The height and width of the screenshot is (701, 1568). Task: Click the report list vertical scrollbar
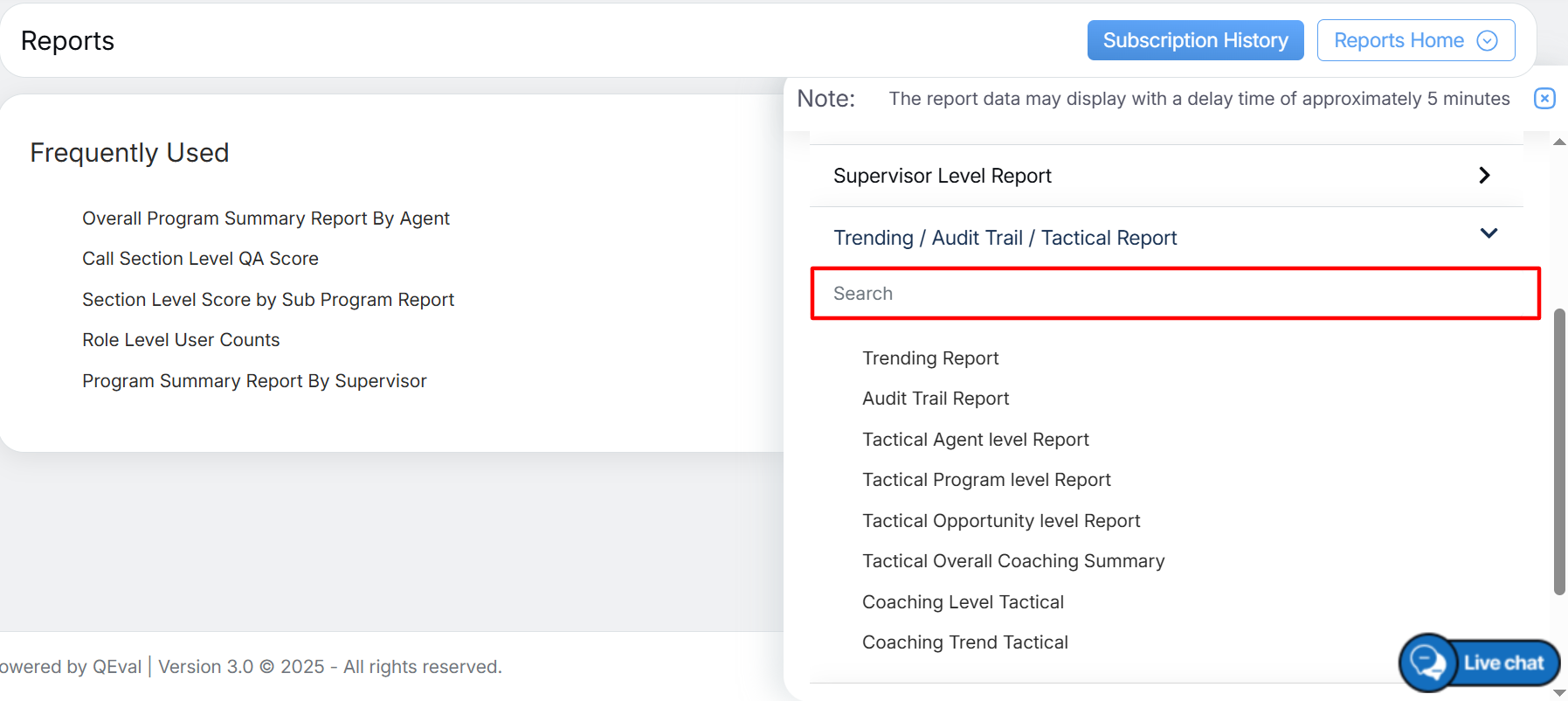click(x=1559, y=451)
